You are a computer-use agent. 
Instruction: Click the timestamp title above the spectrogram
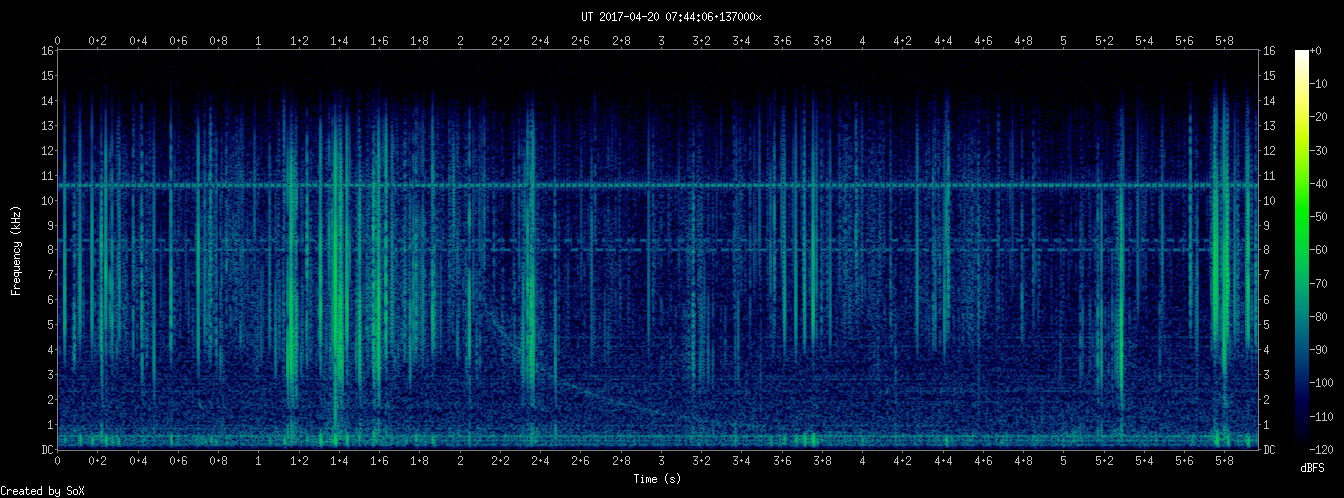point(671,17)
